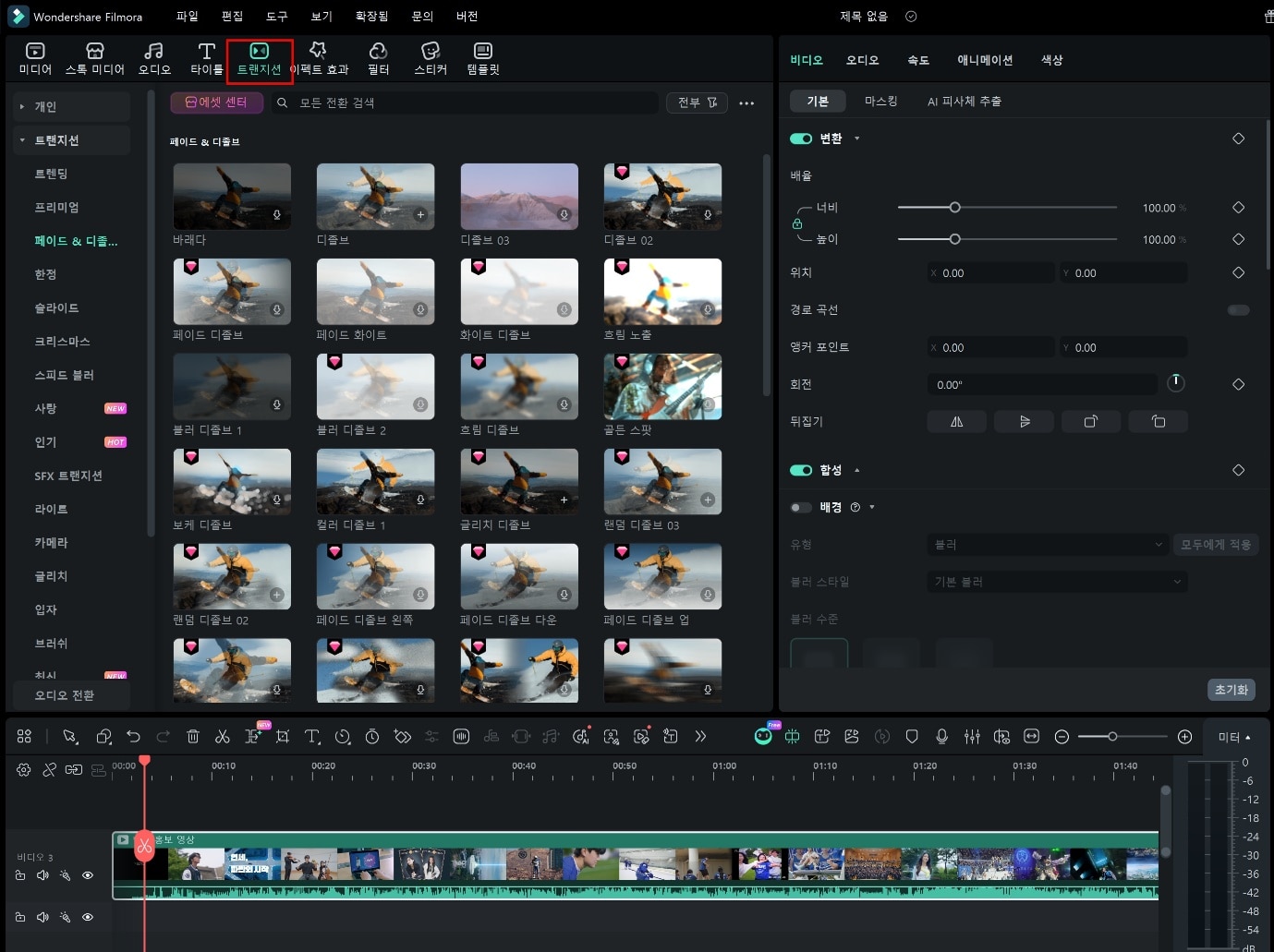Image resolution: width=1274 pixels, height=952 pixels.
Task: Open the 스티커 stickers panel
Action: [431, 58]
